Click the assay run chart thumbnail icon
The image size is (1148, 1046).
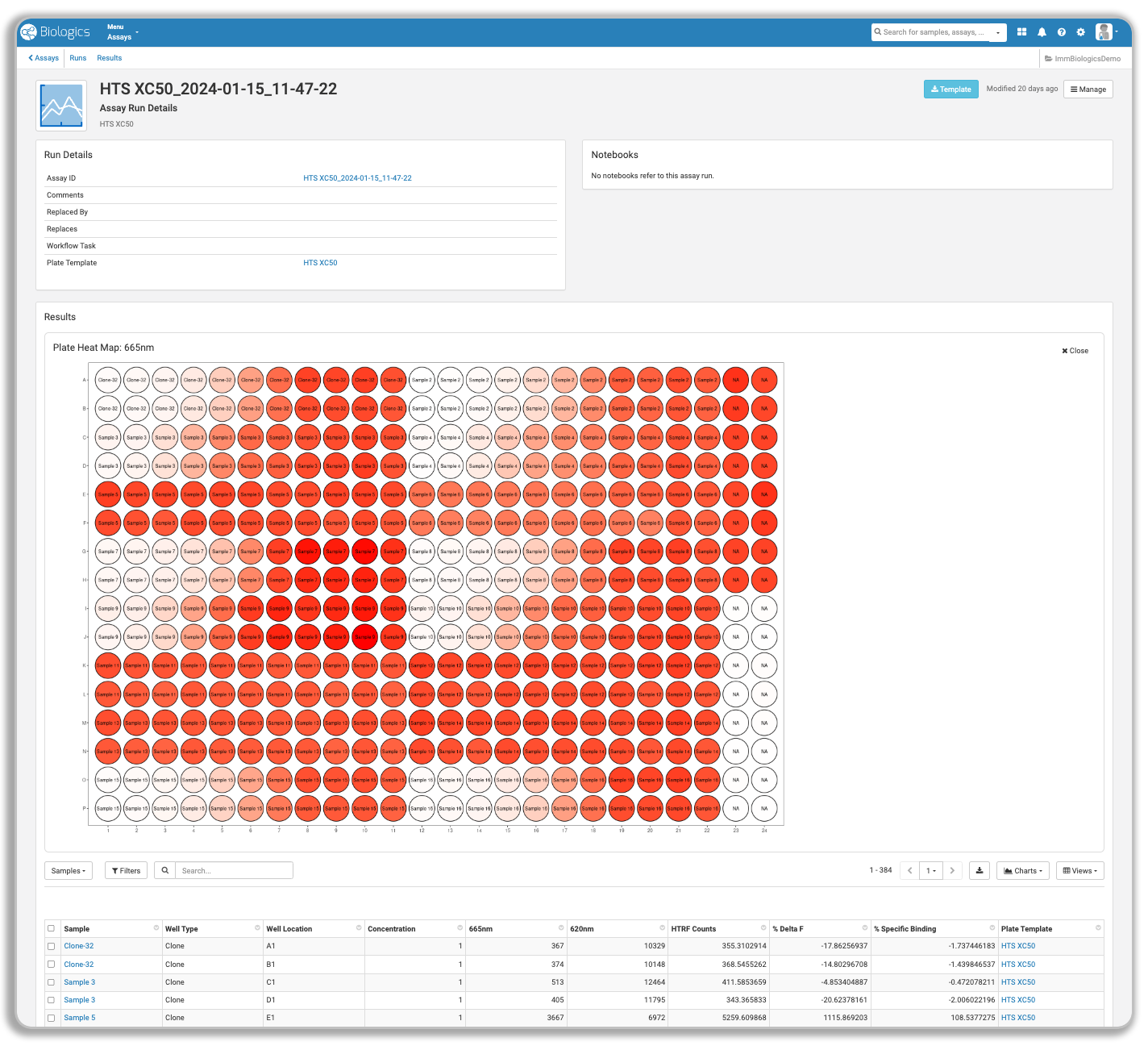click(60, 106)
